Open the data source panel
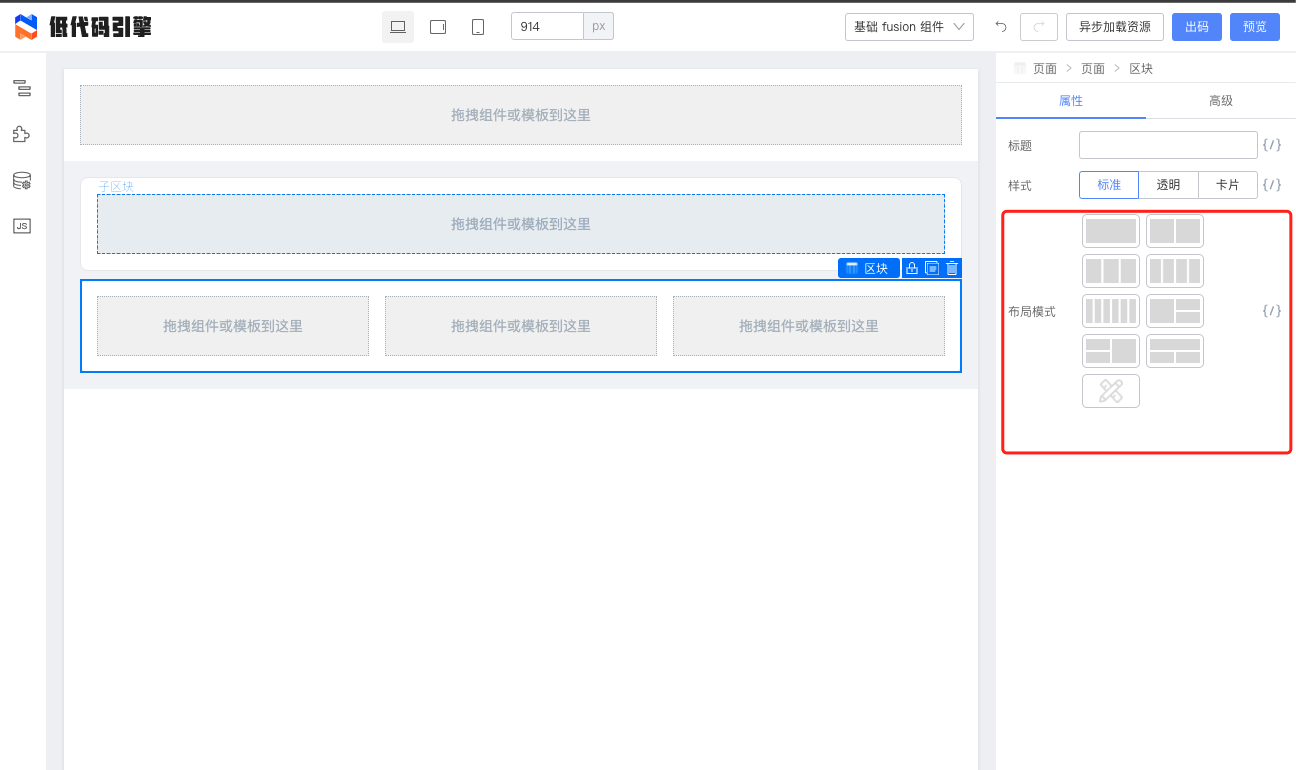The height and width of the screenshot is (770, 1296). 21,180
